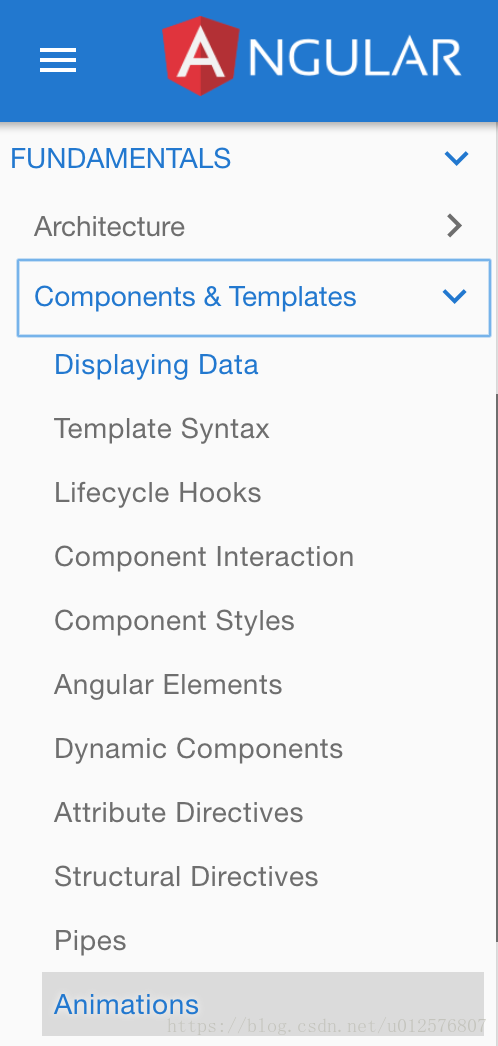
Task: Open Structural Directives page
Action: [x=186, y=877]
